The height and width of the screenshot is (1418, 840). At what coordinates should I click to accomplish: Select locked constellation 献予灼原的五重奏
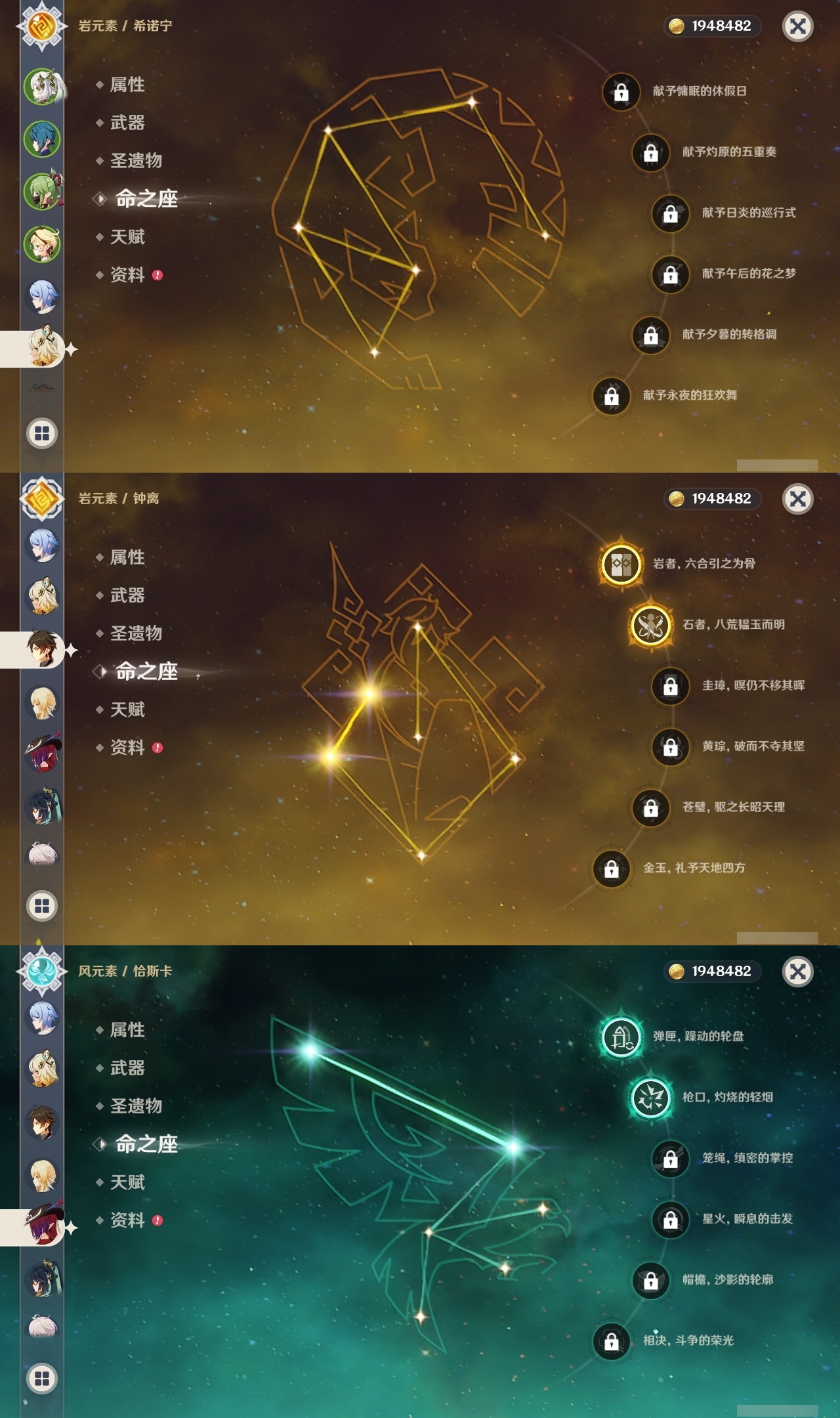[650, 152]
